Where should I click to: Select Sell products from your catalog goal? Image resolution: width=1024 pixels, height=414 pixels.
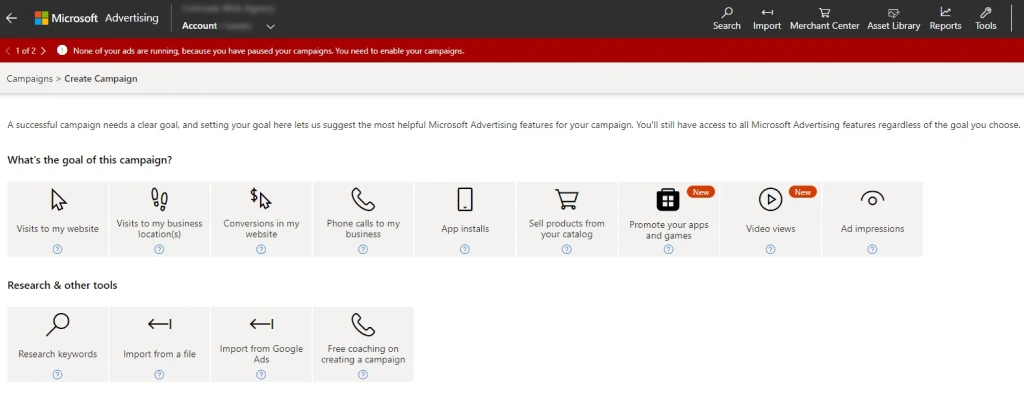[567, 219]
